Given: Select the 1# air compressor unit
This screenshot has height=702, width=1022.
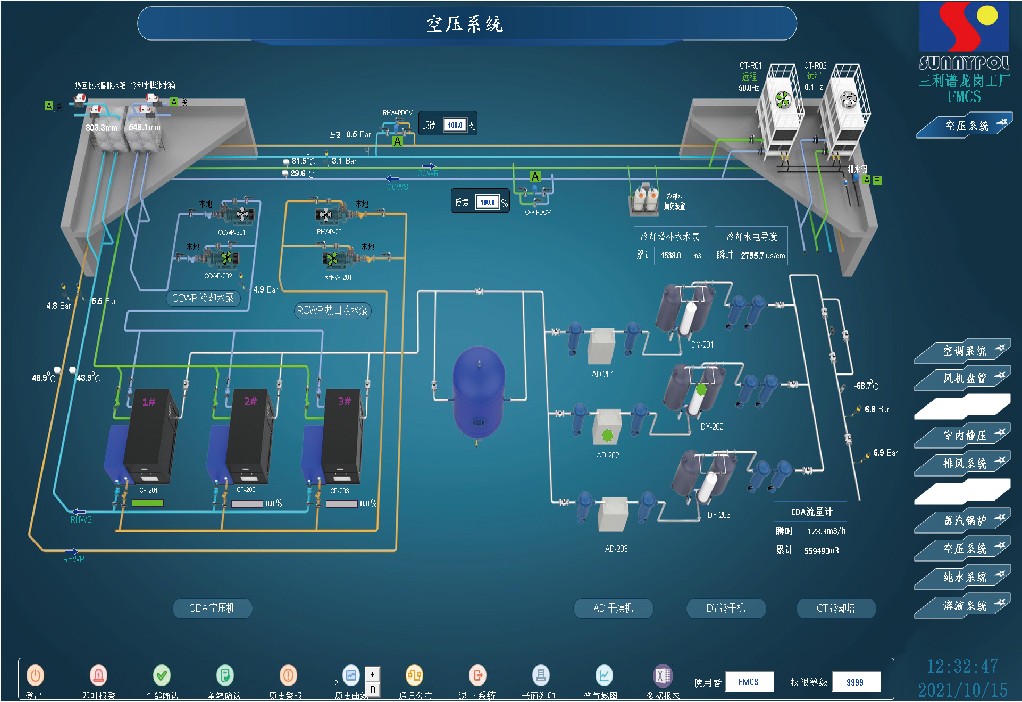Looking at the screenshot, I should tap(149, 436).
